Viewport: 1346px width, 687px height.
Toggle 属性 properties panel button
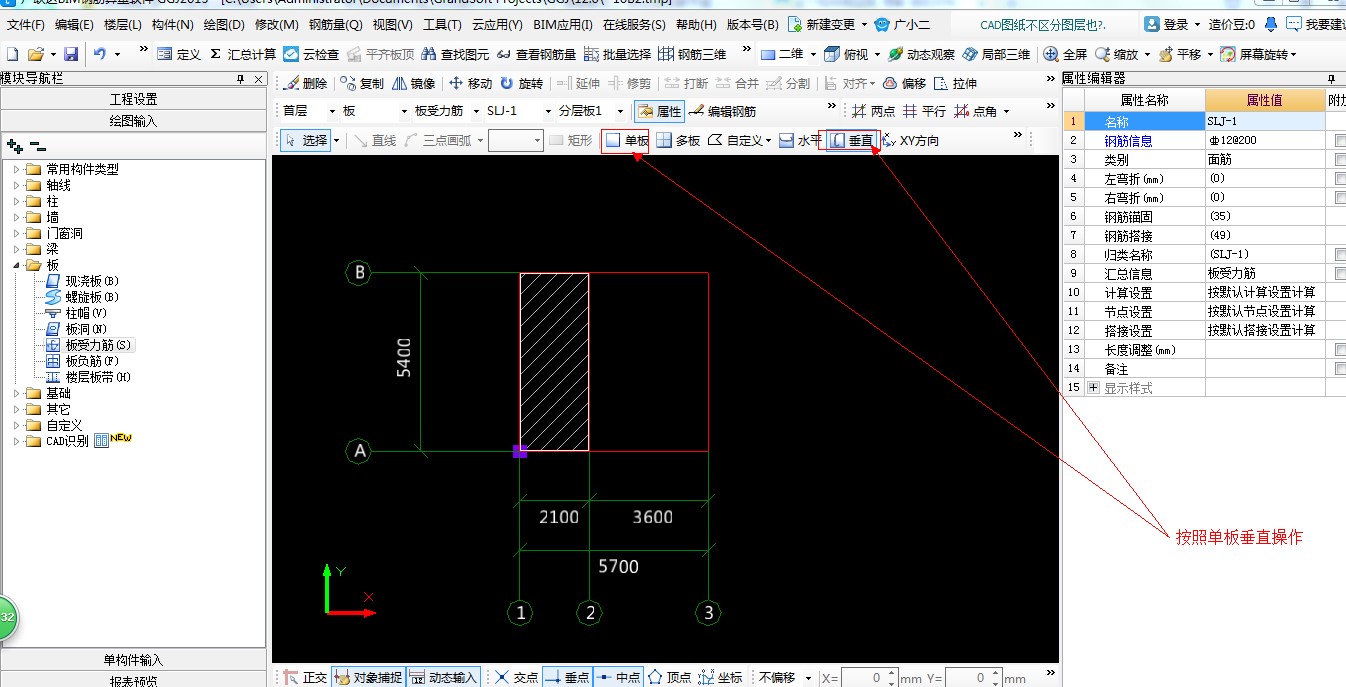coord(659,111)
